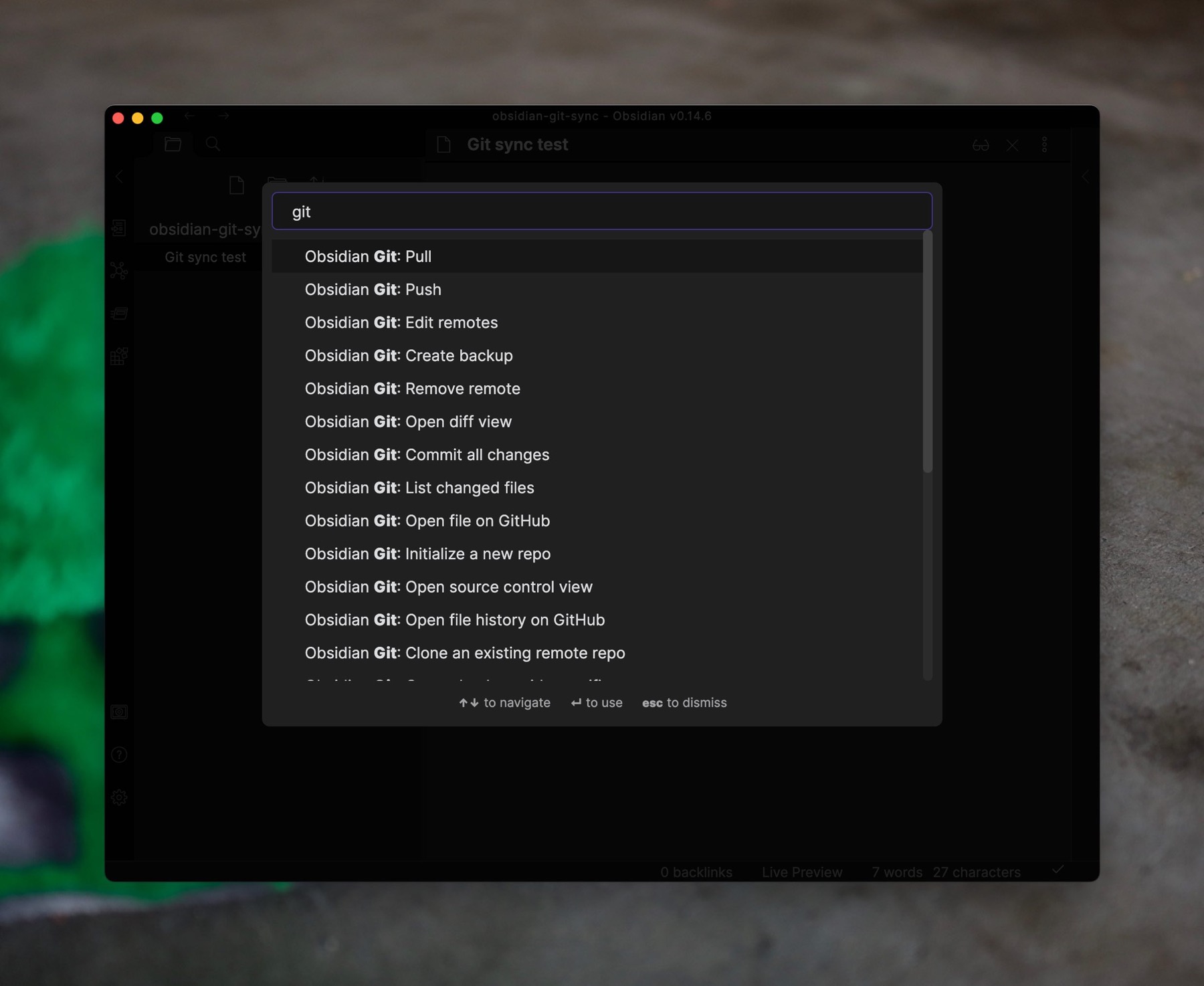This screenshot has height=986, width=1204.
Task: Select Obsidian Git: Commit all changes
Action: 427,454
